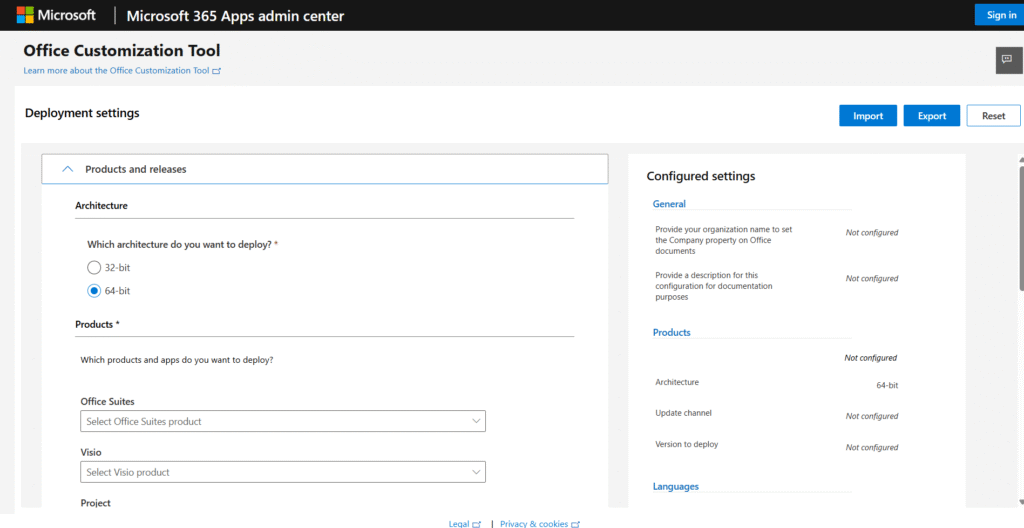Click the Office Customization Tool heading
The width and height of the screenshot is (1024, 528).
(121, 50)
